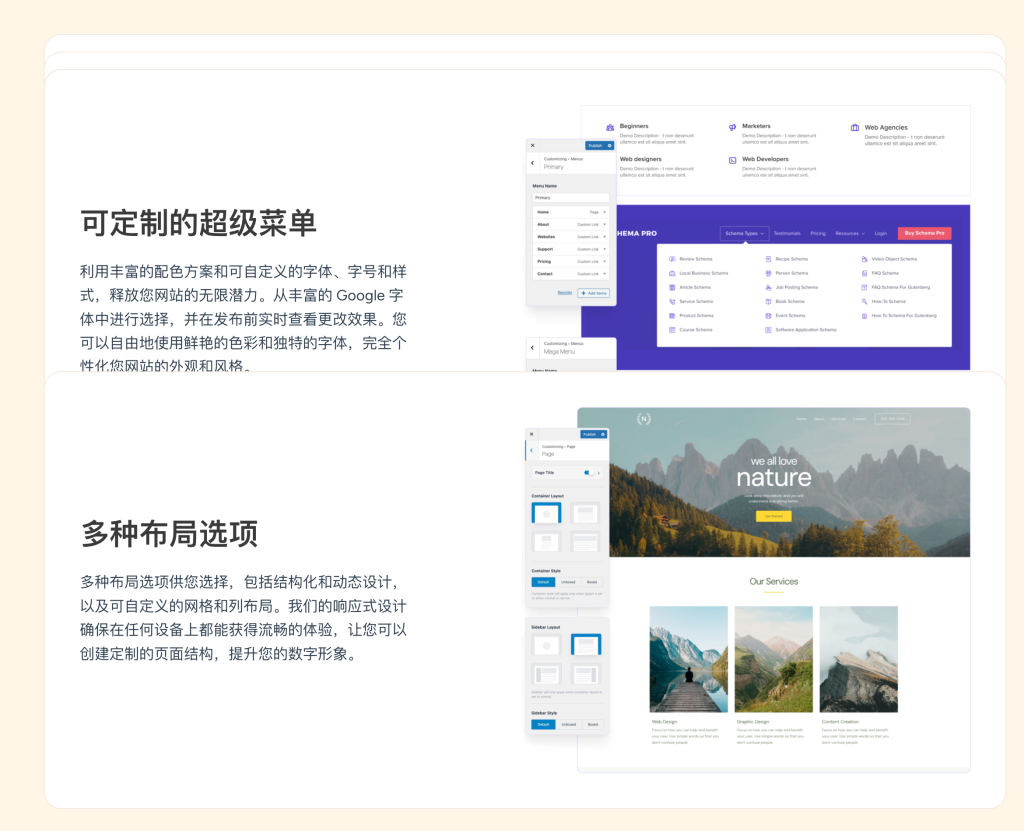Select the highlighted globe Container Layout option
The image size is (1024, 831).
pyautogui.click(x=547, y=514)
